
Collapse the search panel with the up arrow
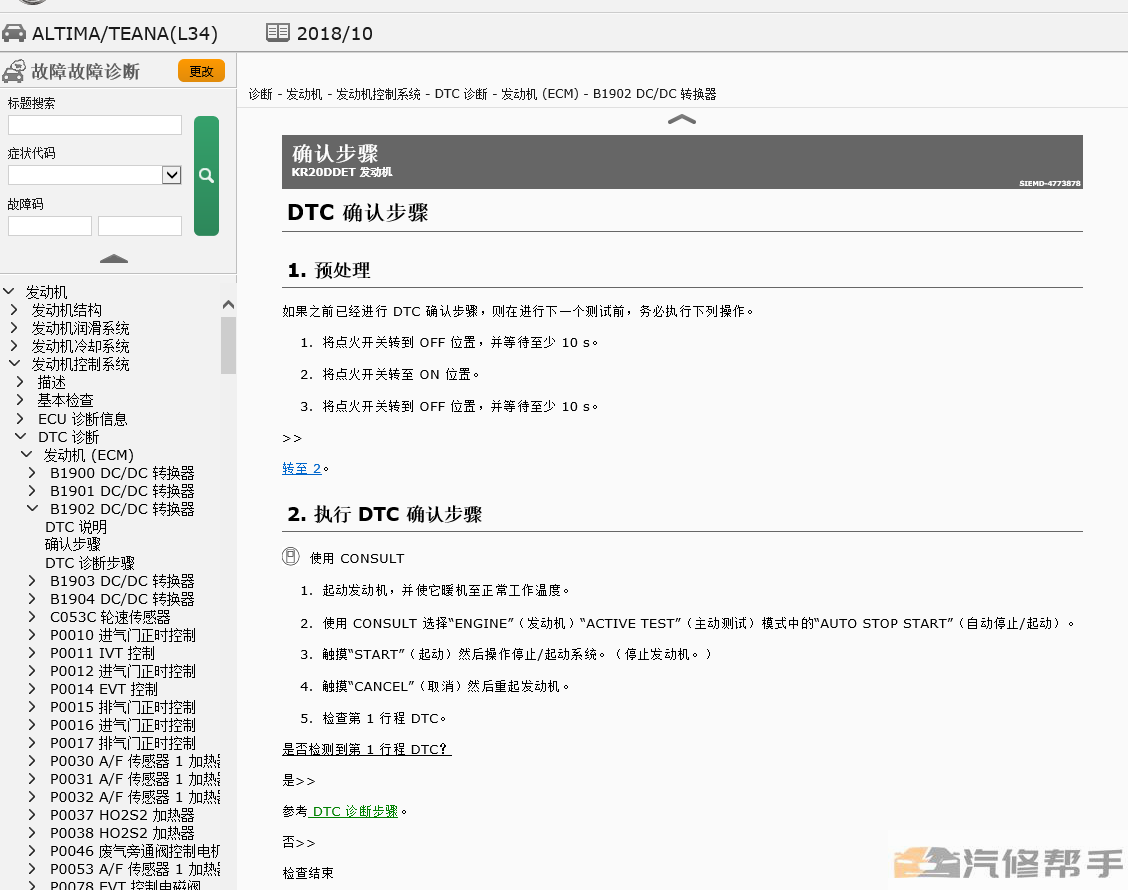point(114,258)
